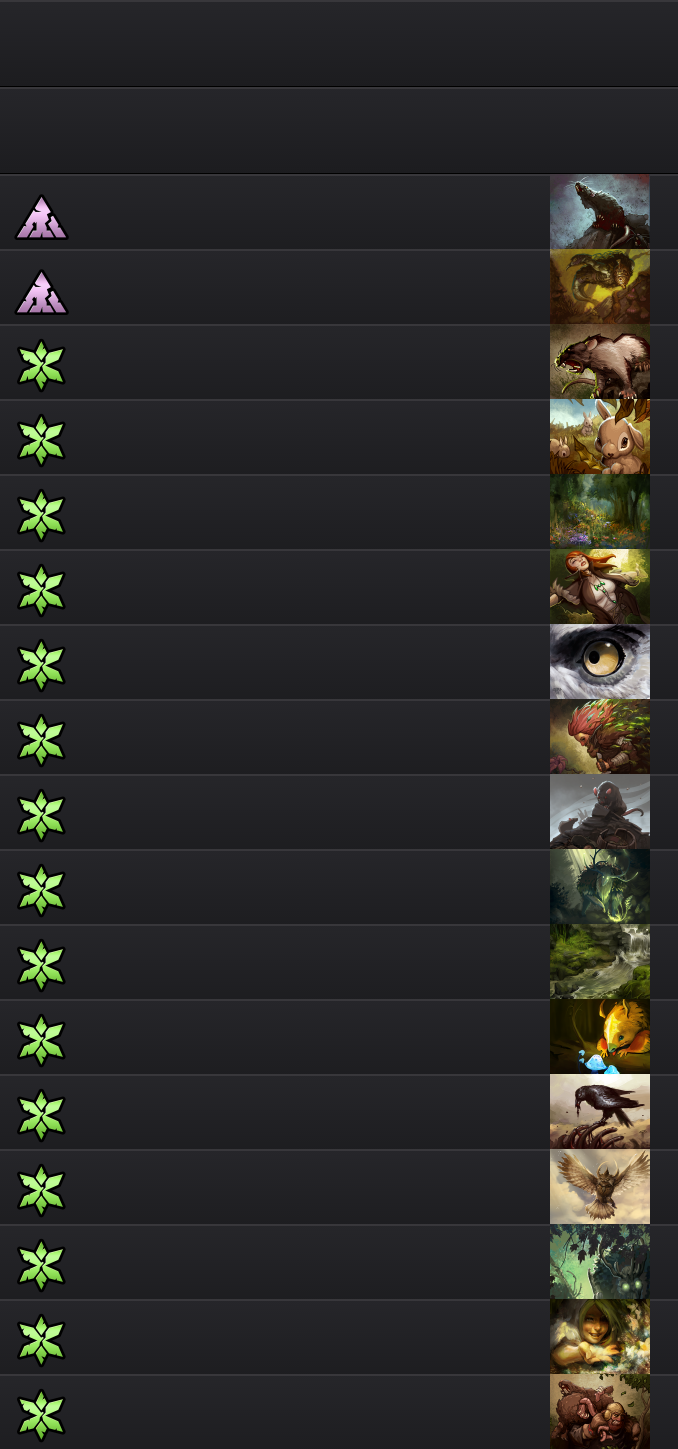Open the owl with spread wings thumbnail
The height and width of the screenshot is (1449, 678).
click(600, 1187)
